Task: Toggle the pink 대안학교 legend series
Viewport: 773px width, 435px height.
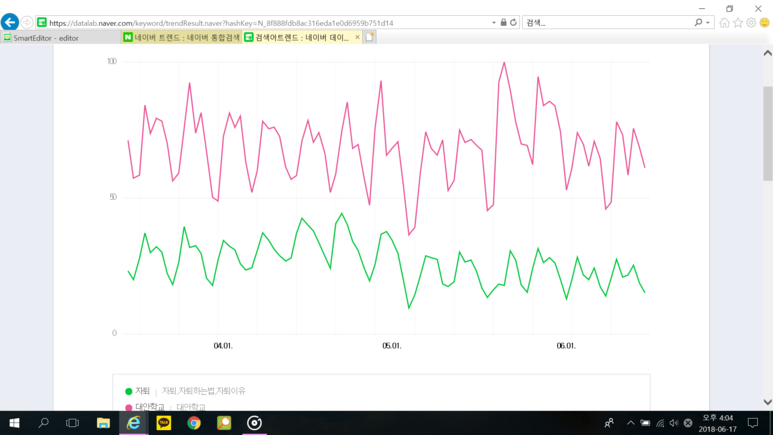Action: tap(144, 407)
